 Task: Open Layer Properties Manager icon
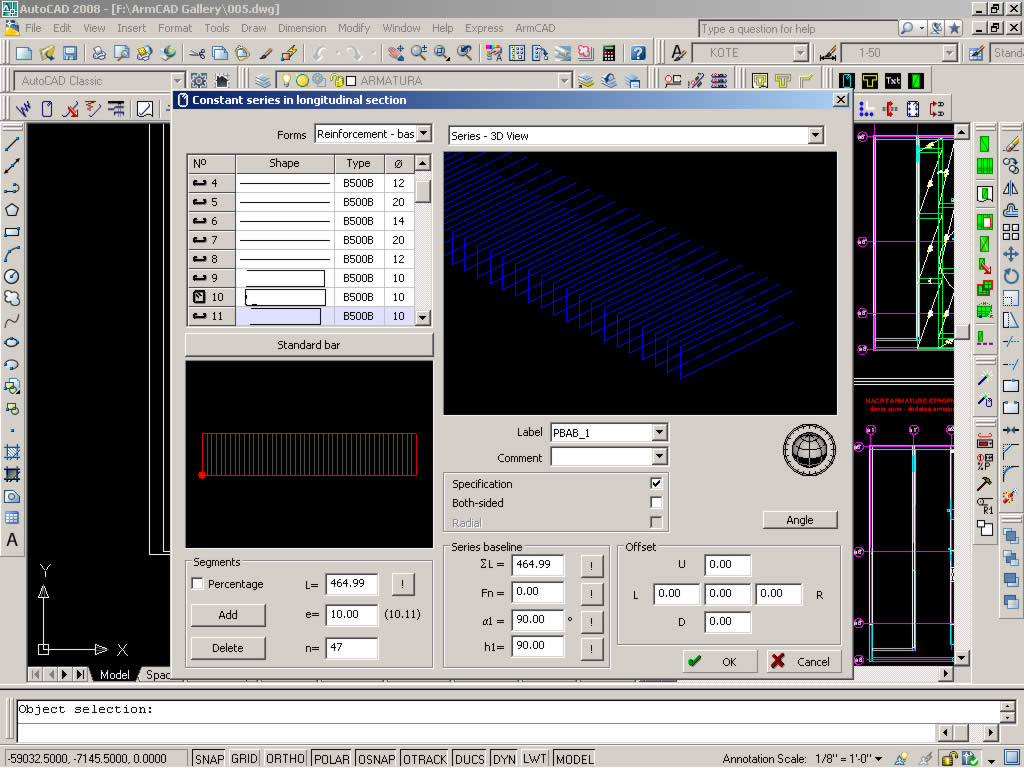point(263,81)
